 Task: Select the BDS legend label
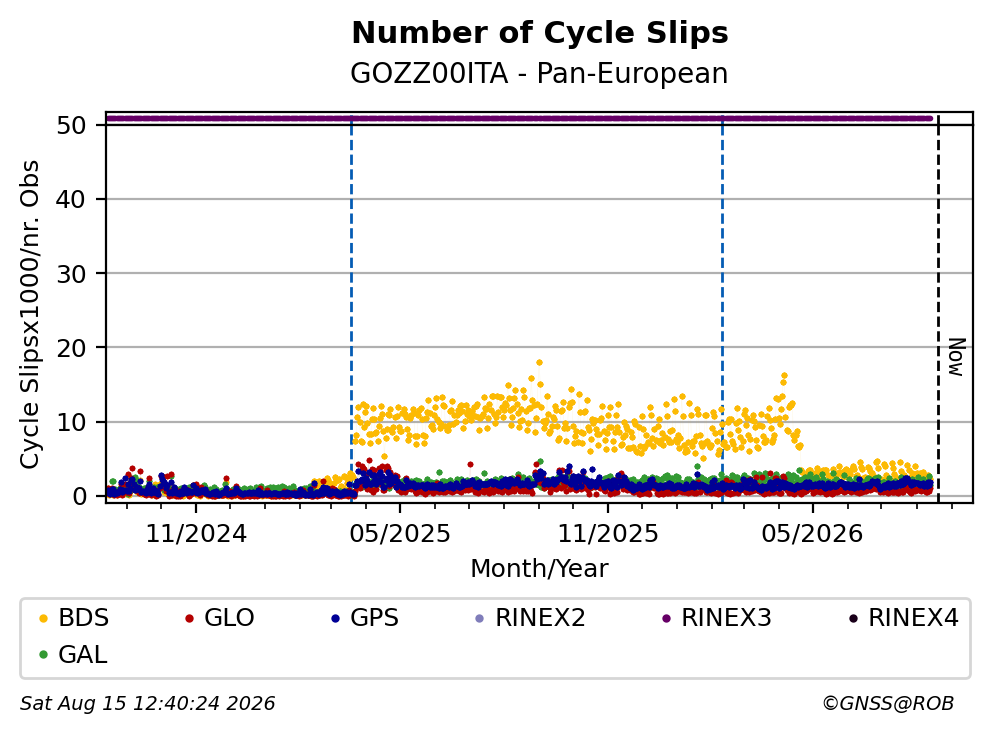pyautogui.click(x=84, y=618)
